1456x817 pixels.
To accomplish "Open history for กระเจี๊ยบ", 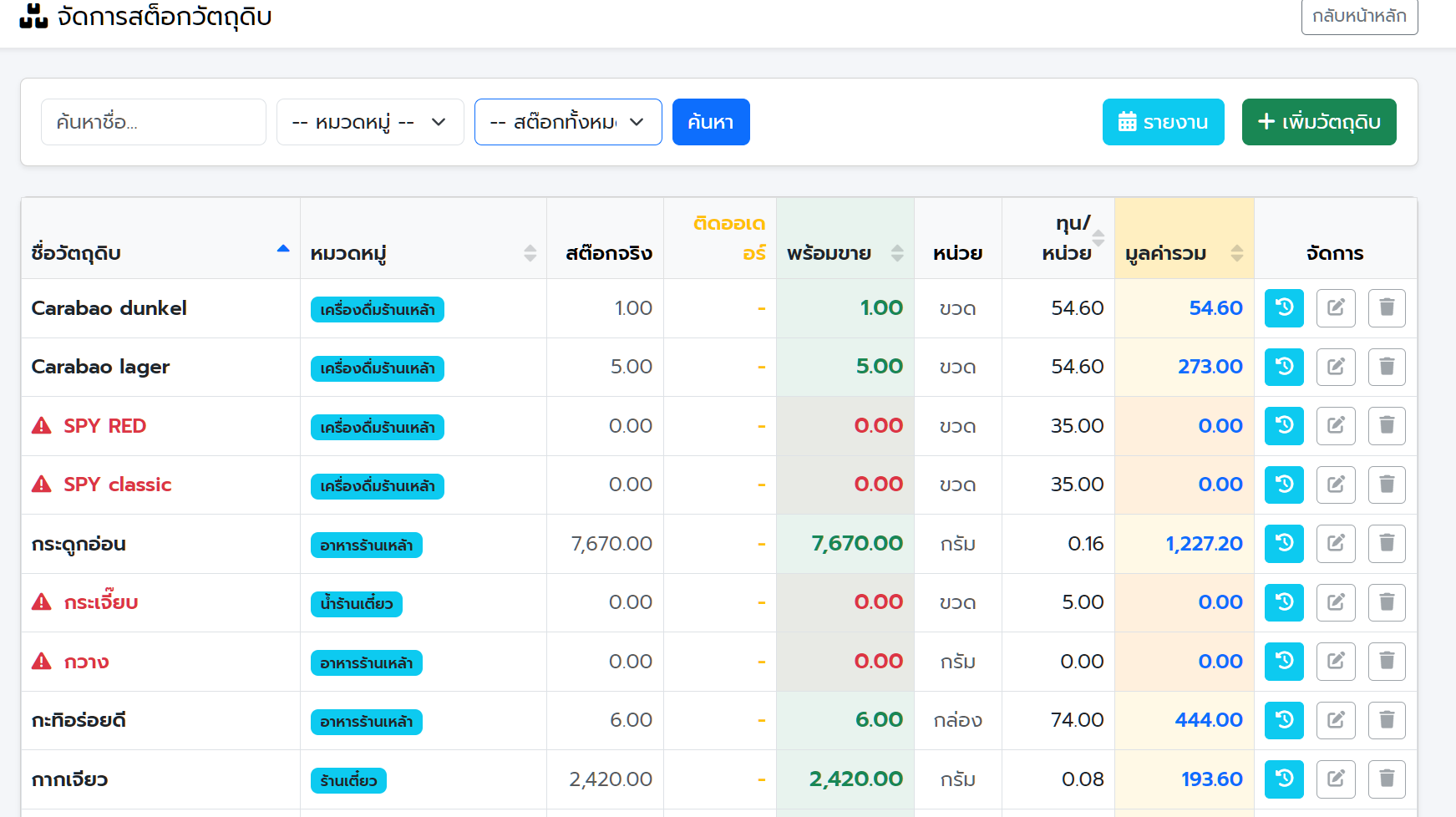I will coord(1284,602).
